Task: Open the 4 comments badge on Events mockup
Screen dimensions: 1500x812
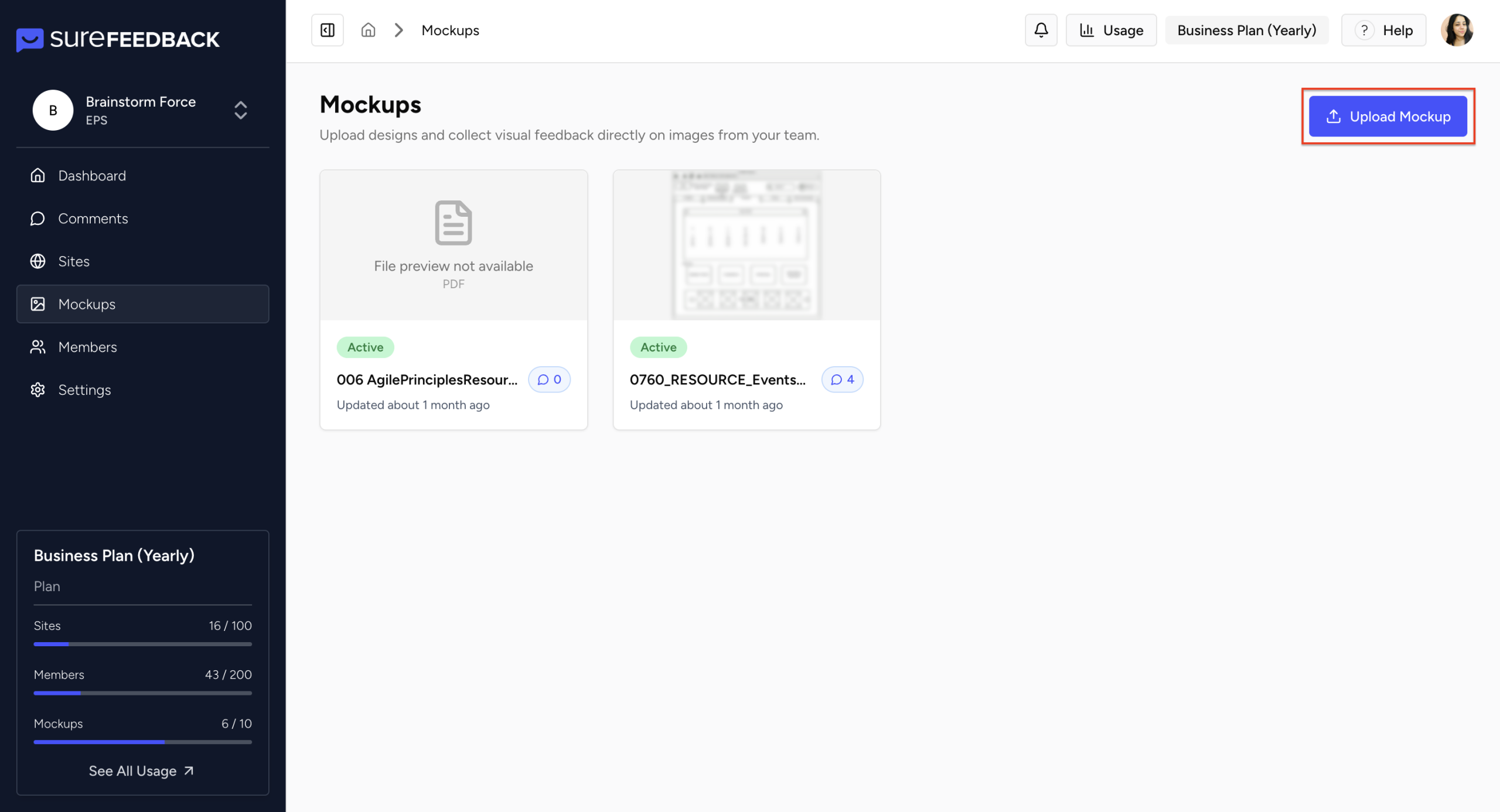Action: 842,380
